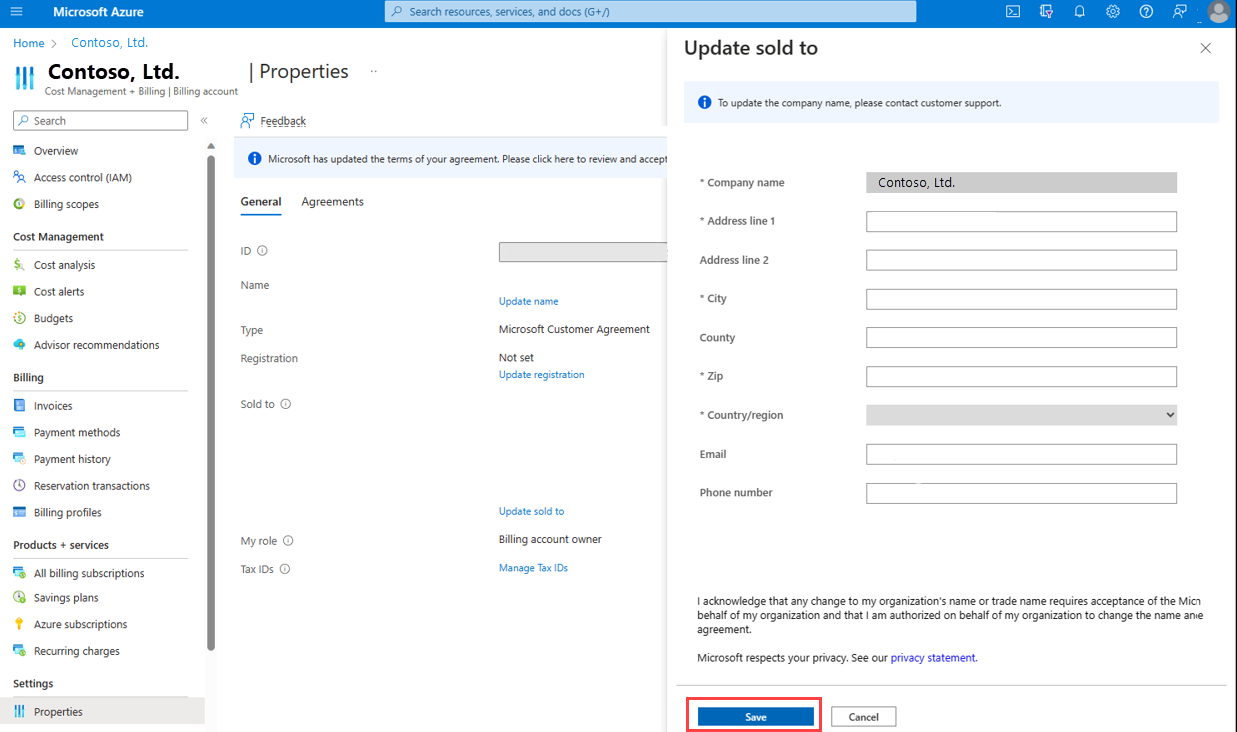Focus the City input field

point(1021,299)
